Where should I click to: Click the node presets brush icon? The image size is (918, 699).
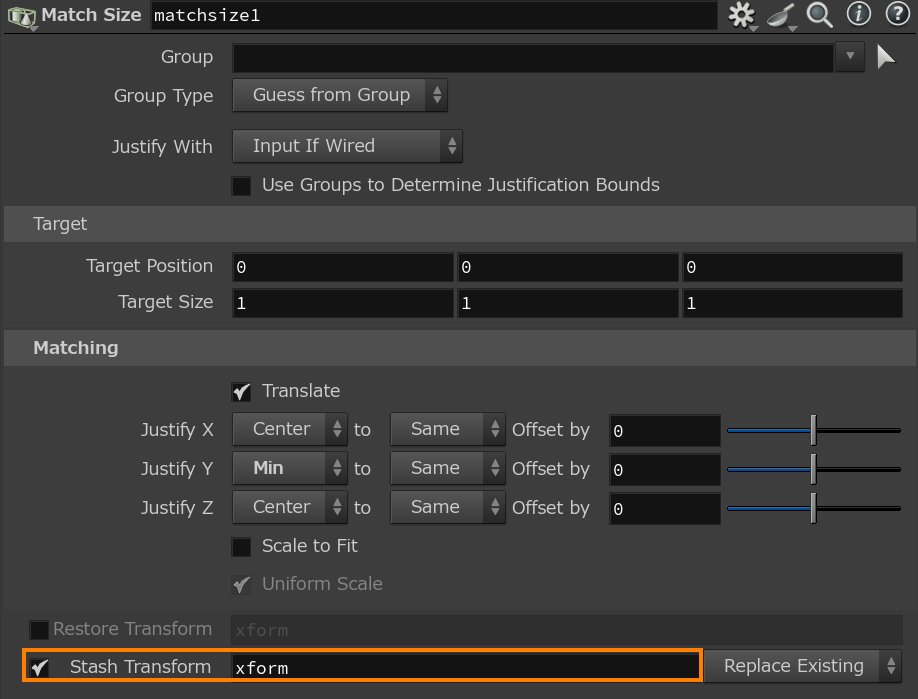click(x=780, y=15)
